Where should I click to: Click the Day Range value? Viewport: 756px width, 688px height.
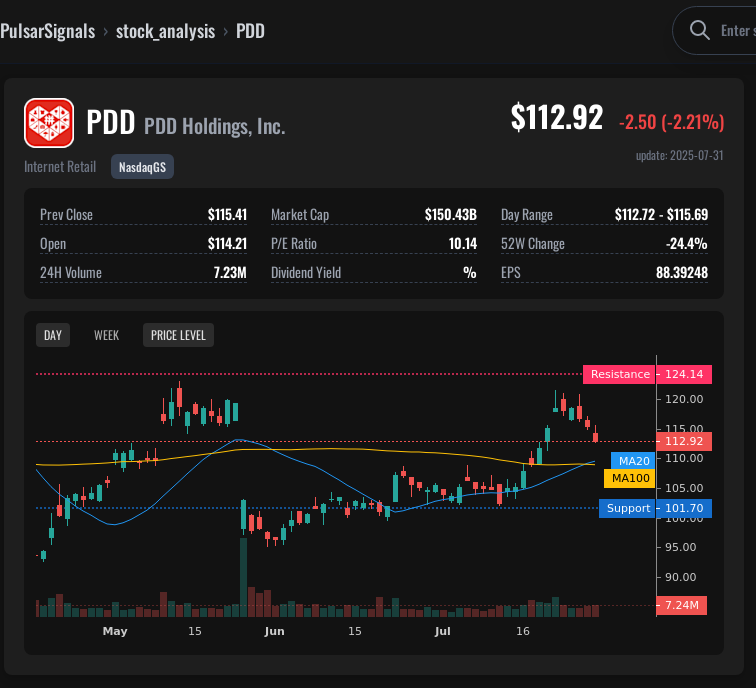coord(661,215)
